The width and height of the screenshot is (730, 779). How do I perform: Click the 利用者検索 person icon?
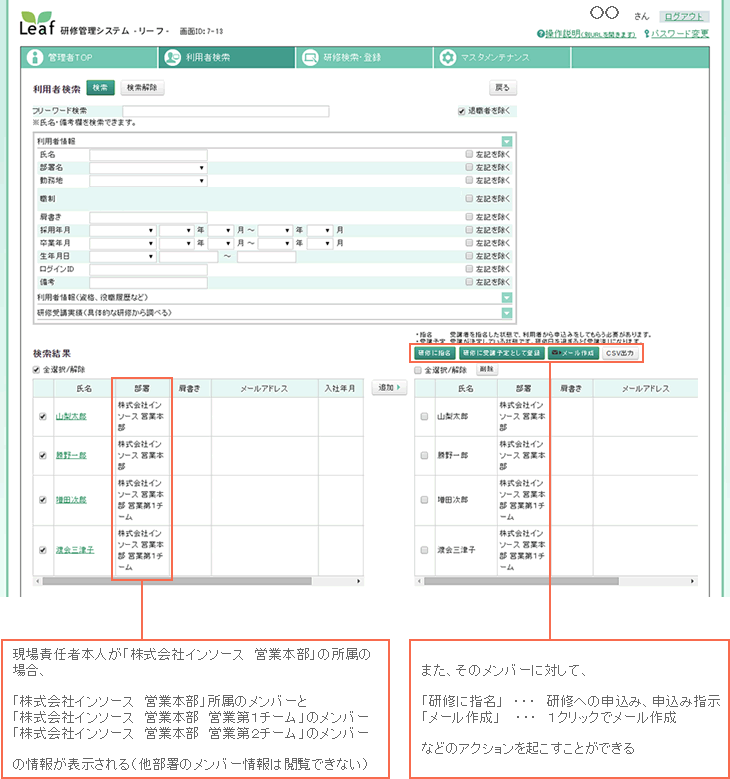[172, 58]
